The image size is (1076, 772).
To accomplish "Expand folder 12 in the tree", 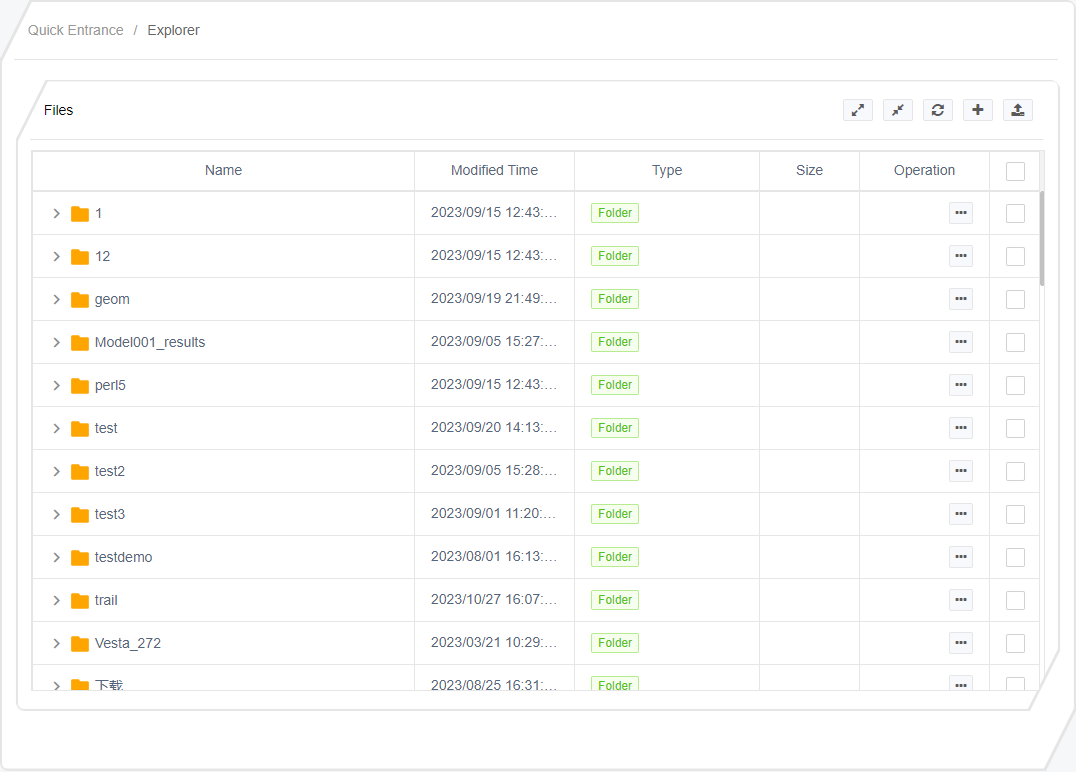I will [x=56, y=257].
